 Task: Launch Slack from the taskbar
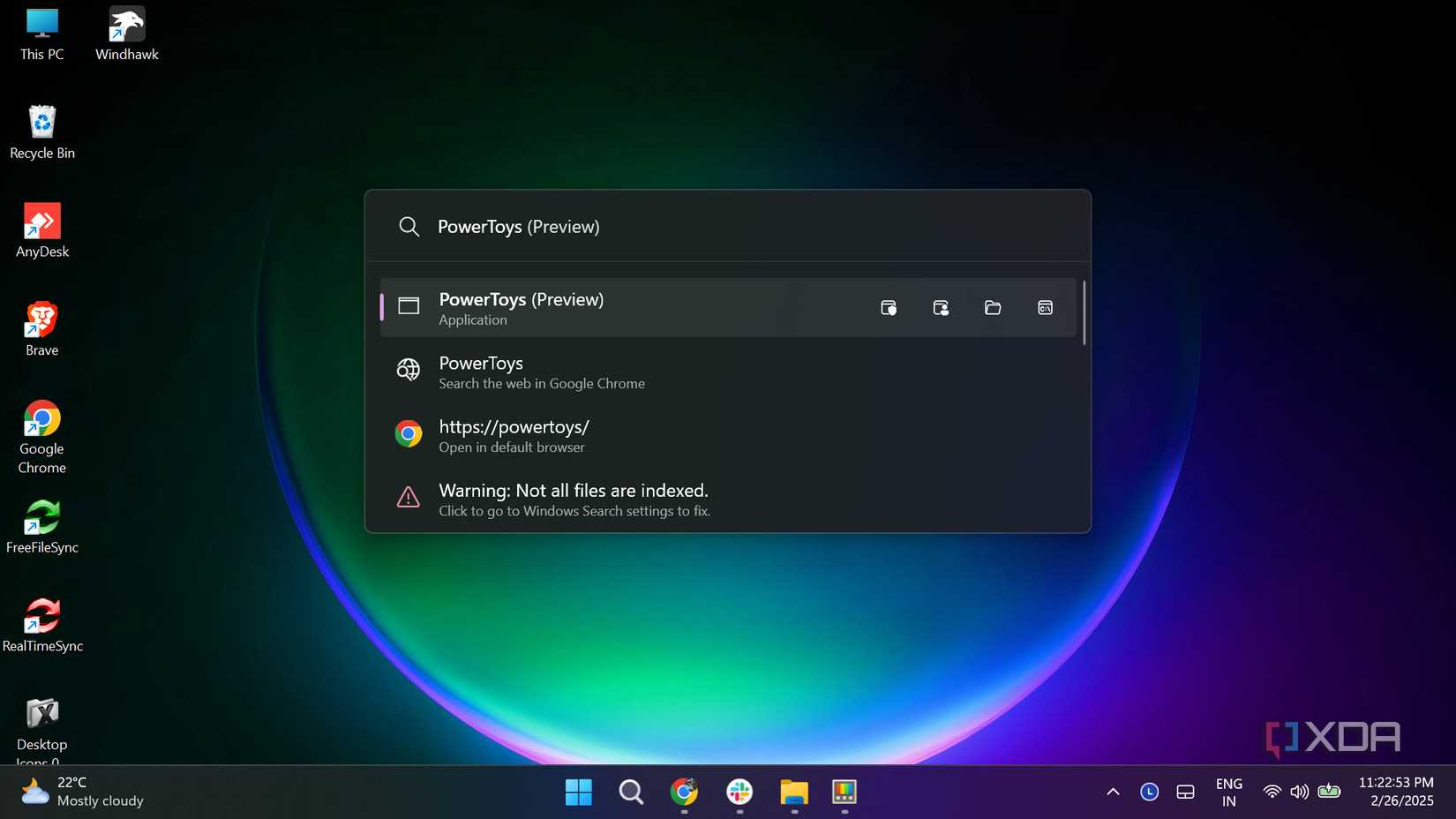pyautogui.click(x=739, y=792)
